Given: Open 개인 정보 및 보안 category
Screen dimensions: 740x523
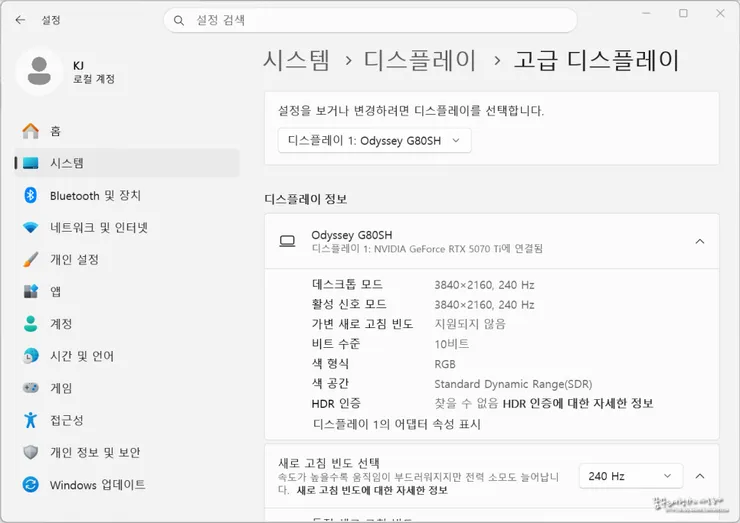Looking at the screenshot, I should pos(126,452).
